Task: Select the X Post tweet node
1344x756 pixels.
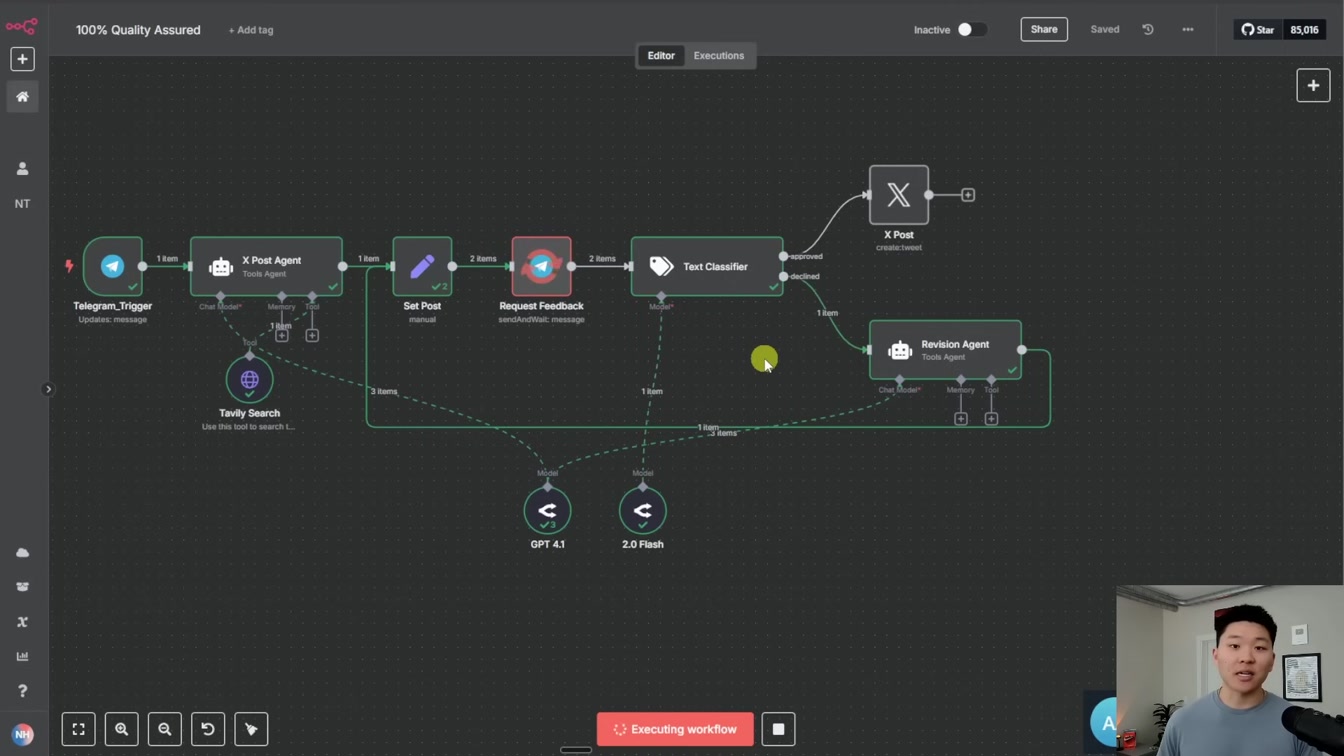Action: tap(899, 195)
